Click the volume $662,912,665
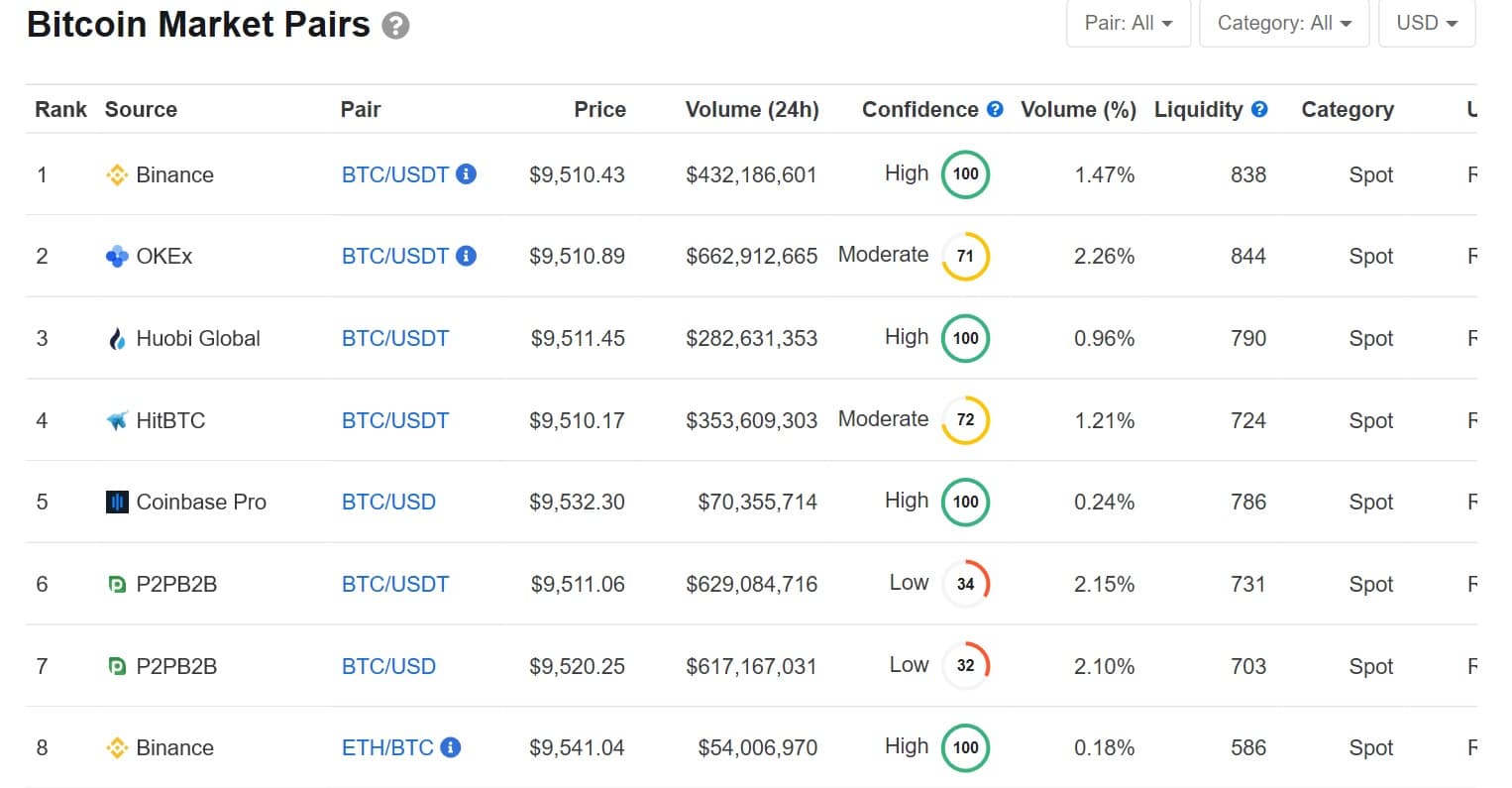The height and width of the screenshot is (788, 1512). (x=751, y=257)
